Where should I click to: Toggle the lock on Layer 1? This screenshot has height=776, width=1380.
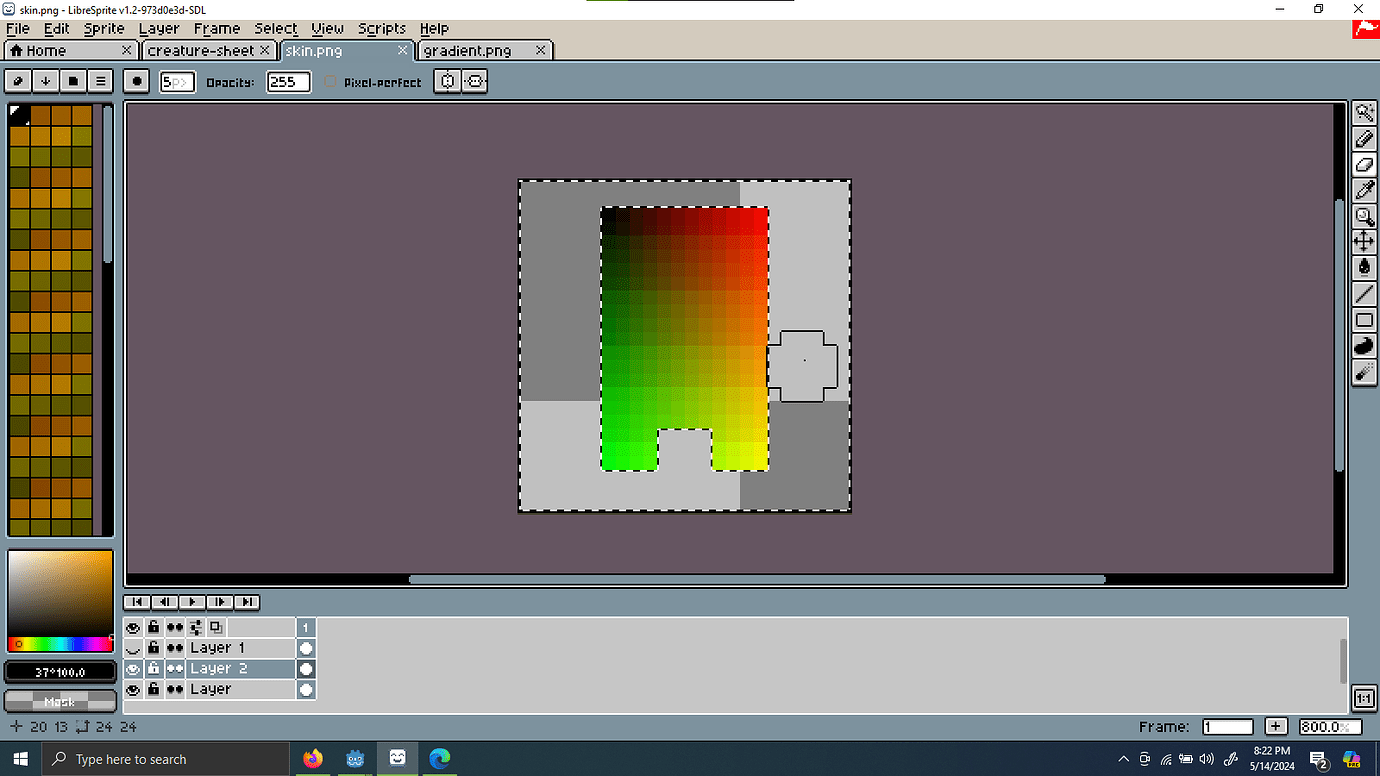pyautogui.click(x=153, y=648)
